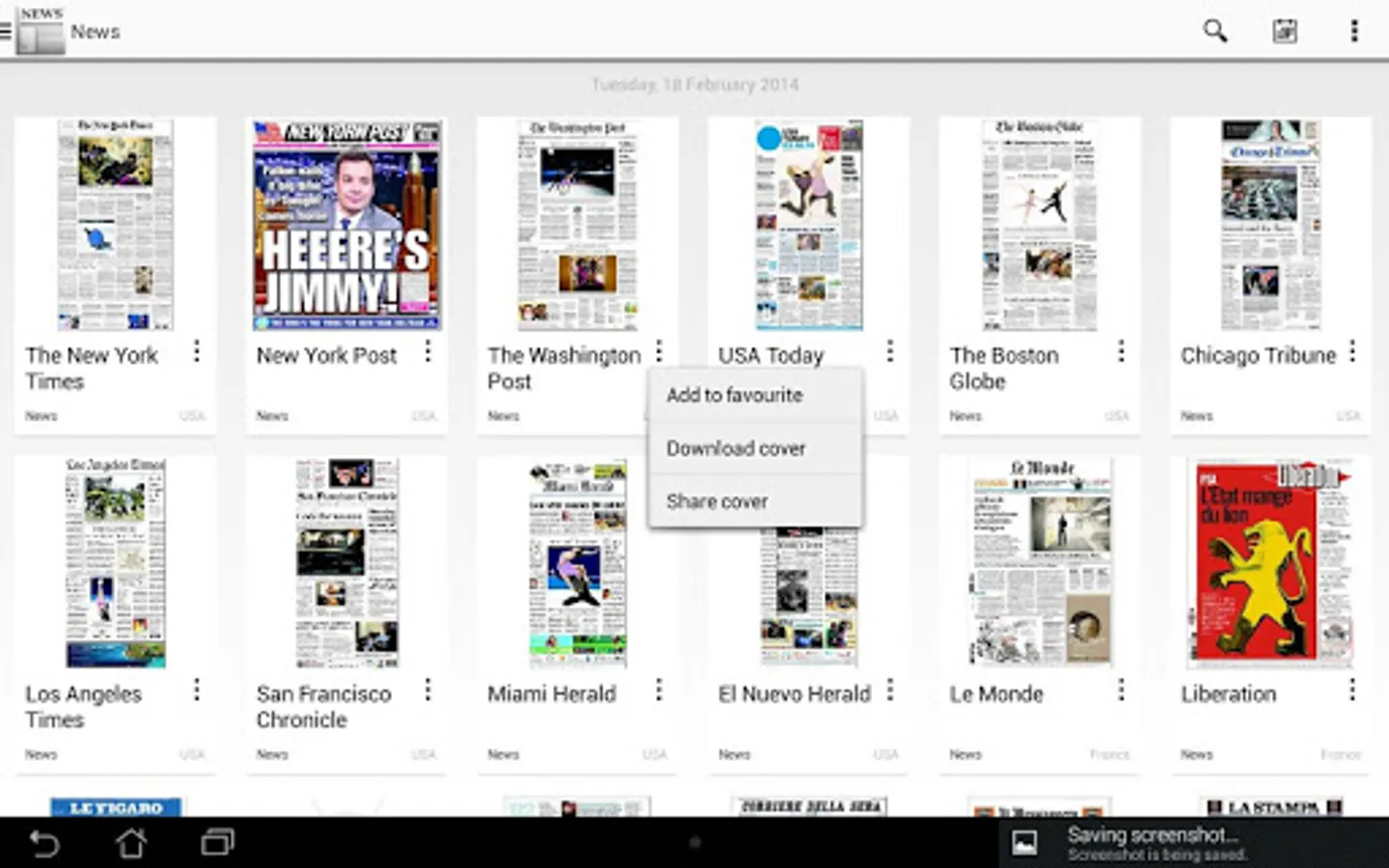Viewport: 1389px width, 868px height.
Task: Click the "Miami Herald" title text
Action: point(552,694)
